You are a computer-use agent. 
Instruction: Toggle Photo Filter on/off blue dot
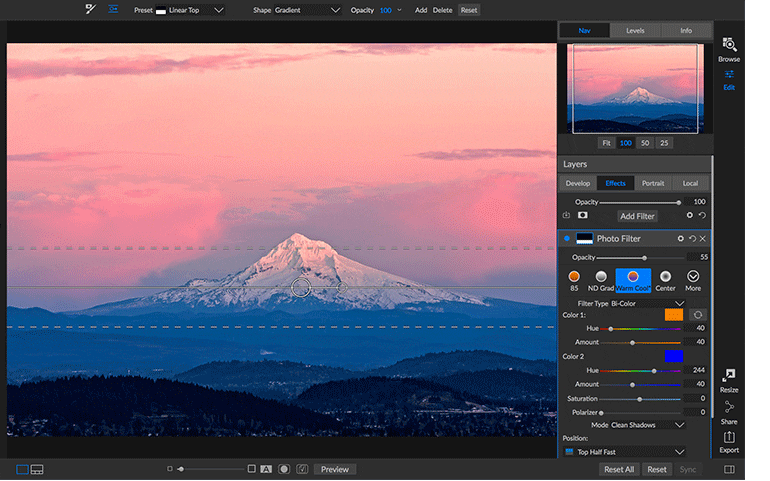(x=567, y=238)
